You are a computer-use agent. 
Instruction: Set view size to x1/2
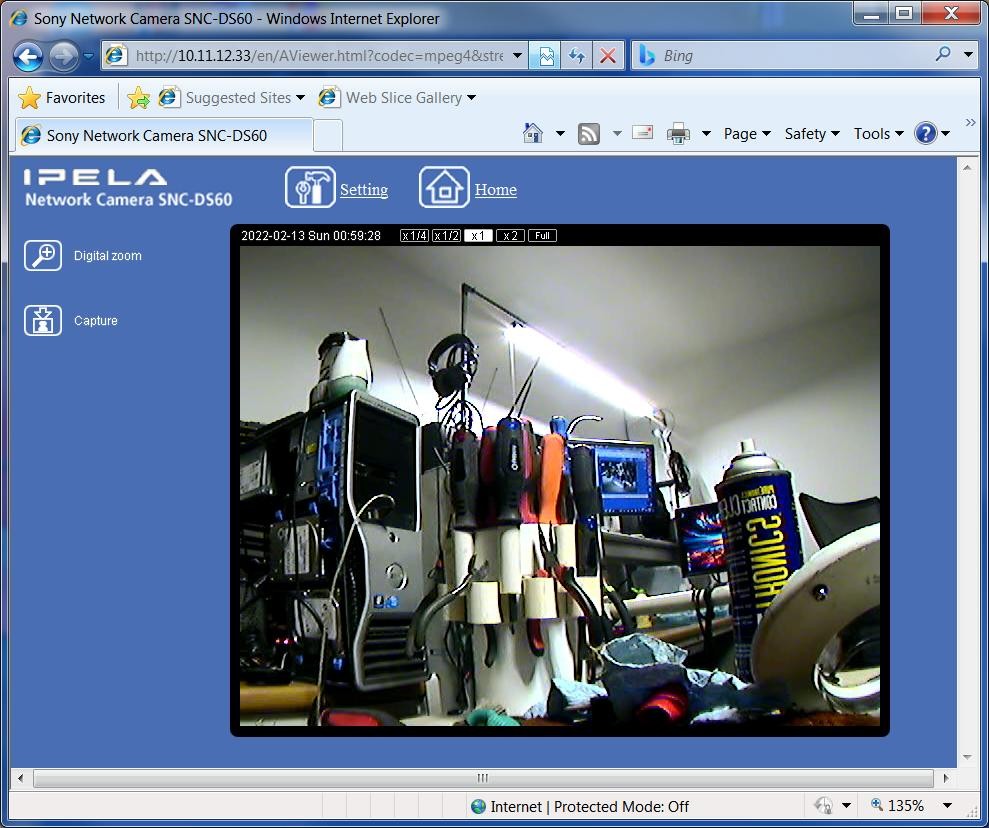click(446, 236)
